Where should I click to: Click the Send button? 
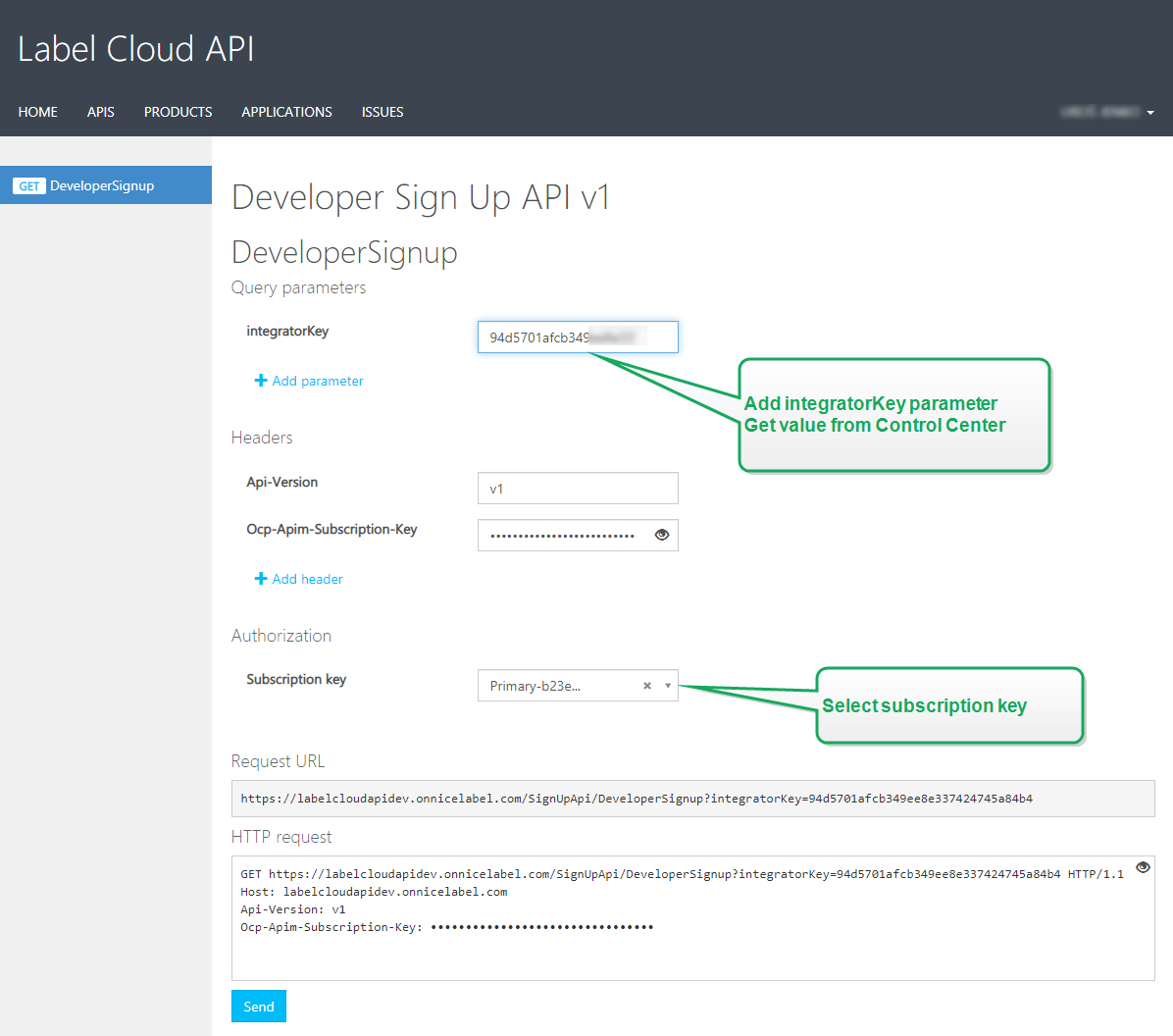[x=258, y=1006]
